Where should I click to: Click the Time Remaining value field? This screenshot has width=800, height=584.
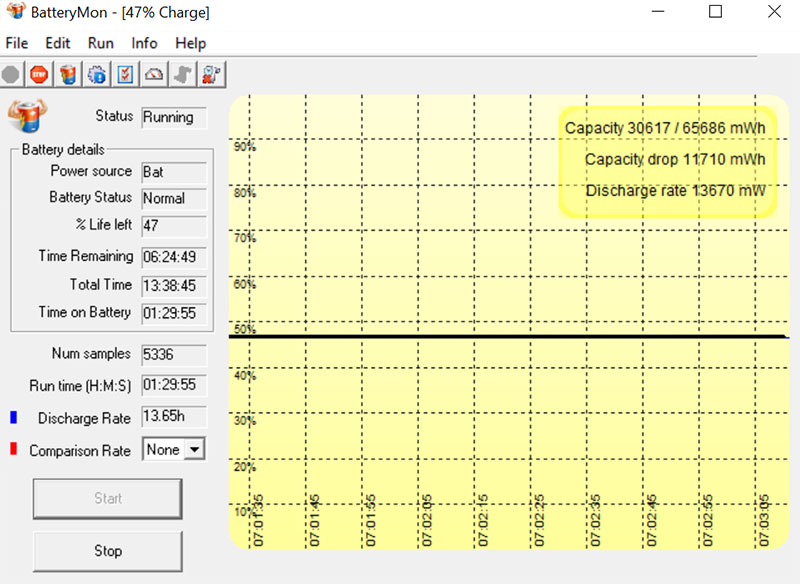tap(174, 257)
